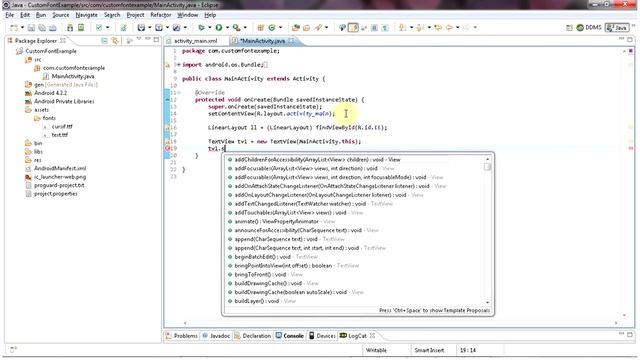The height and width of the screenshot is (360, 640).
Task: Click the Search toolbar icon
Action: tap(318, 28)
